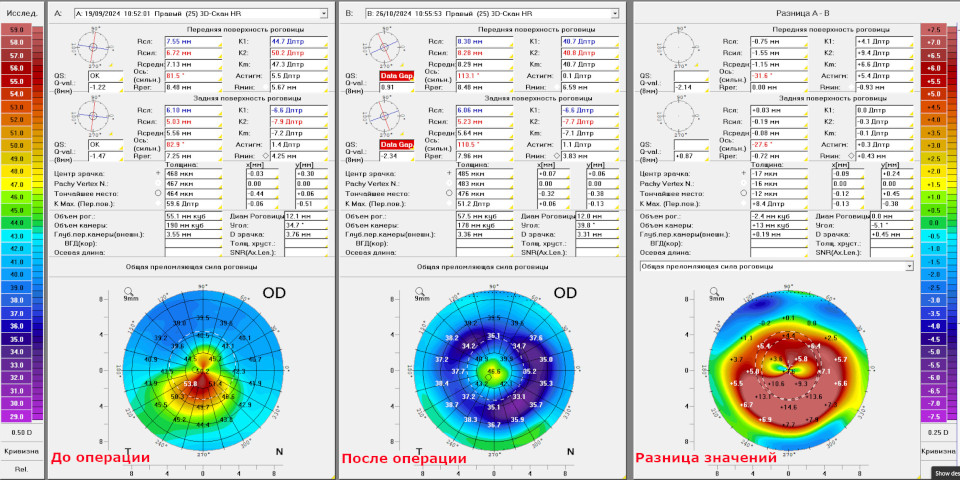Click the left Кривизна scale button
The width and height of the screenshot is (960, 480).
coord(23,451)
